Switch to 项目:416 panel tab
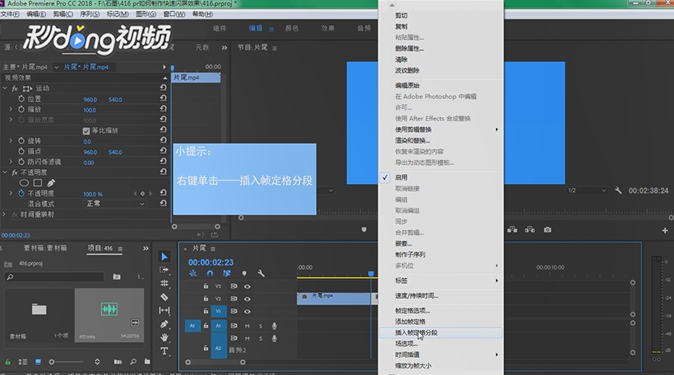The width and height of the screenshot is (674, 375). (100, 248)
